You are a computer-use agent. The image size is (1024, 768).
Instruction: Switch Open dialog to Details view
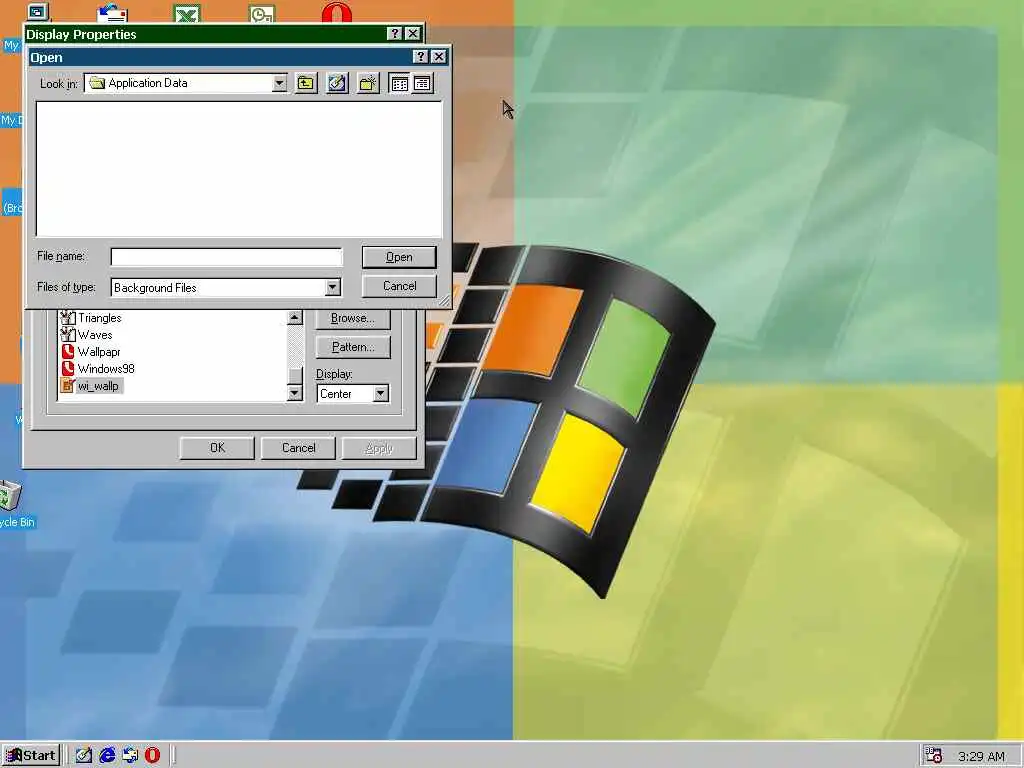tap(422, 83)
